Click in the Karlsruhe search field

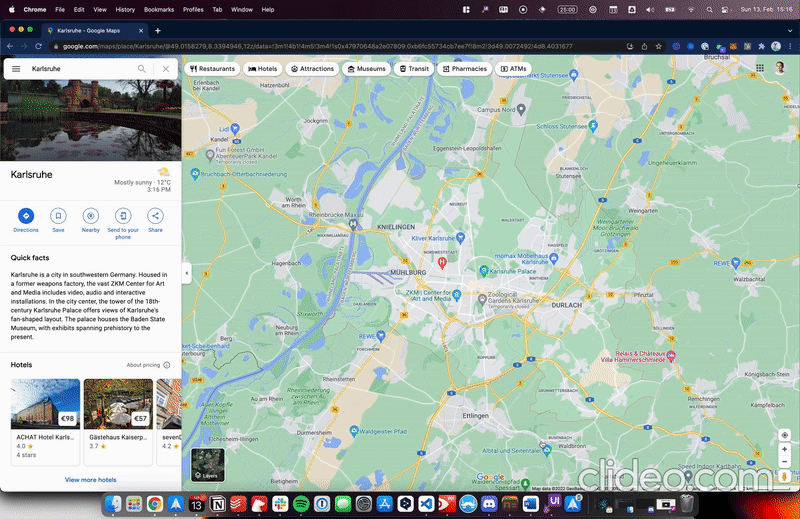[x=82, y=69]
